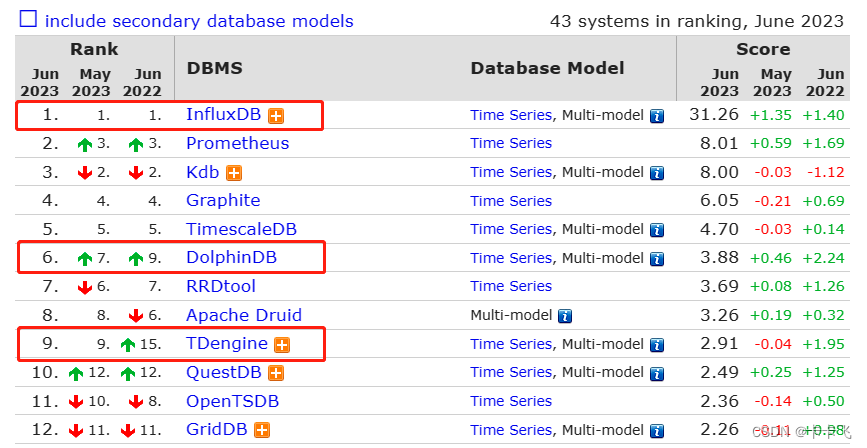
Task: Select DolphinDB score 3.88
Action: tap(719, 258)
